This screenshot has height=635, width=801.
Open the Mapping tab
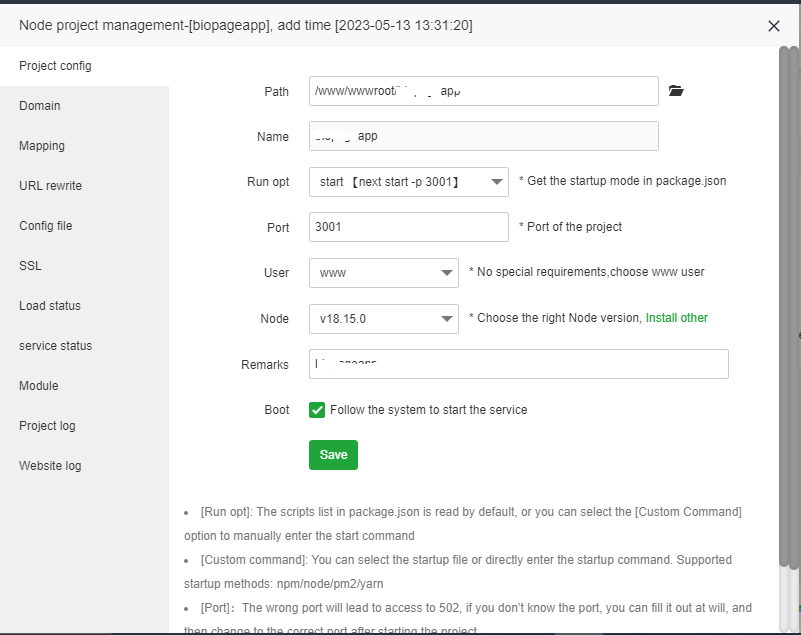click(42, 146)
